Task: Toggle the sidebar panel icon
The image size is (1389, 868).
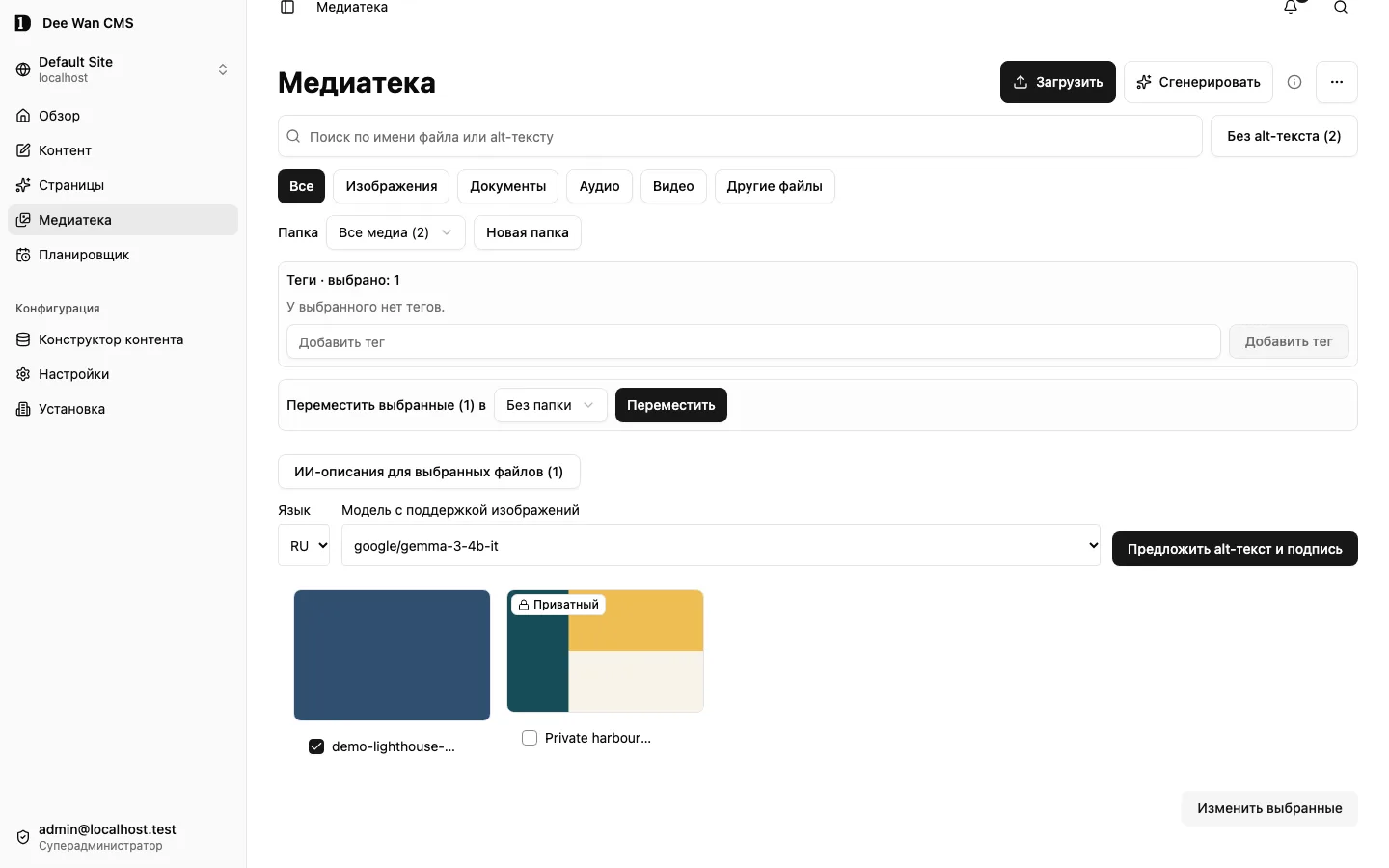Action: pos(287,7)
